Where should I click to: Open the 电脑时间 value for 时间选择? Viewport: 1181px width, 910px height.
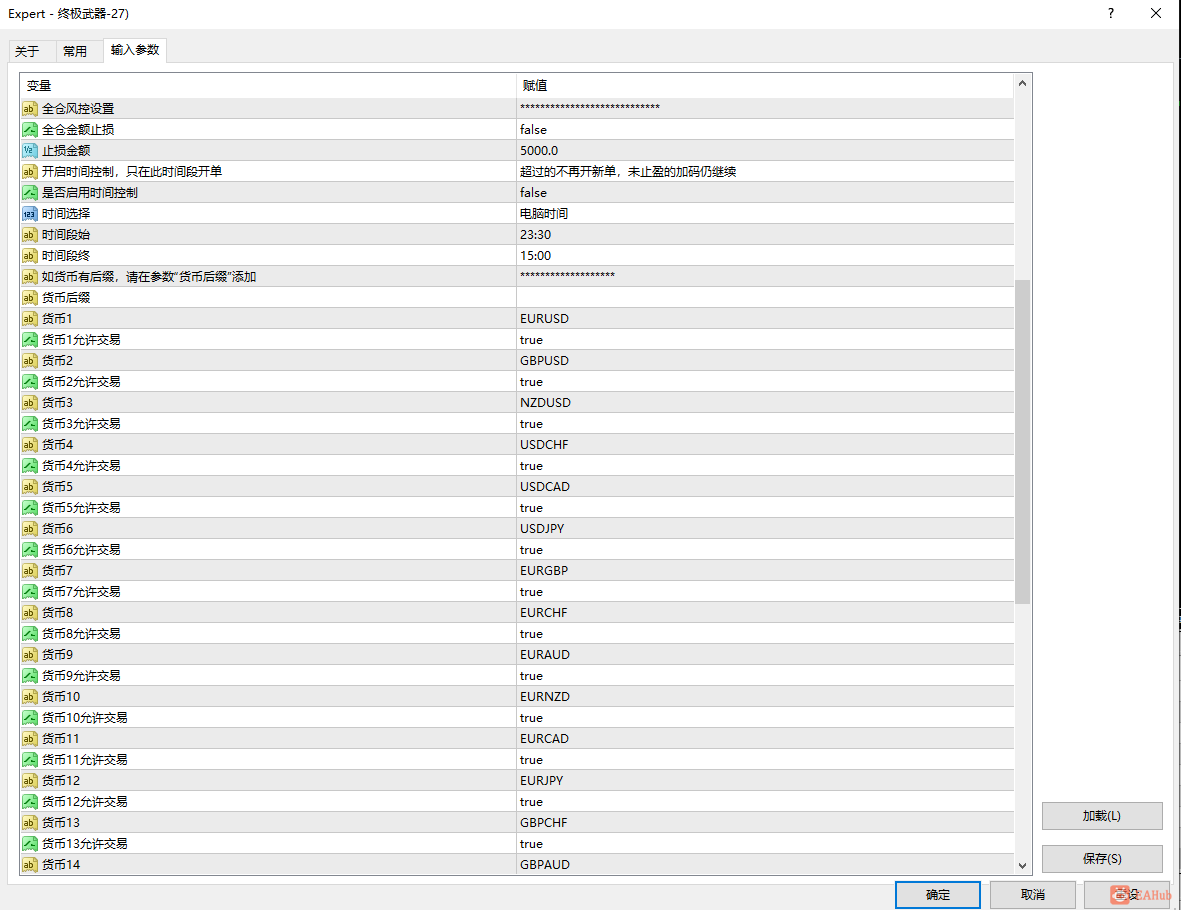pyautogui.click(x=765, y=214)
